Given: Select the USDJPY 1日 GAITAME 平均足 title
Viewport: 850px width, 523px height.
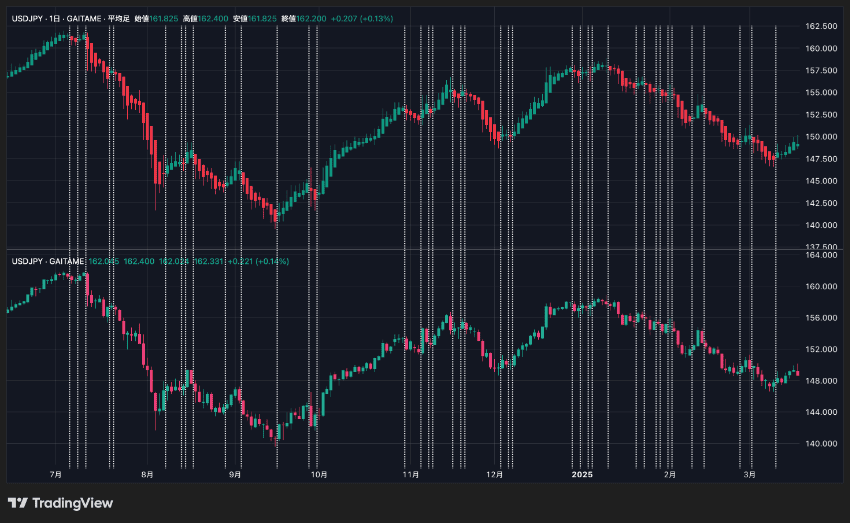Looking at the screenshot, I should click(x=70, y=18).
